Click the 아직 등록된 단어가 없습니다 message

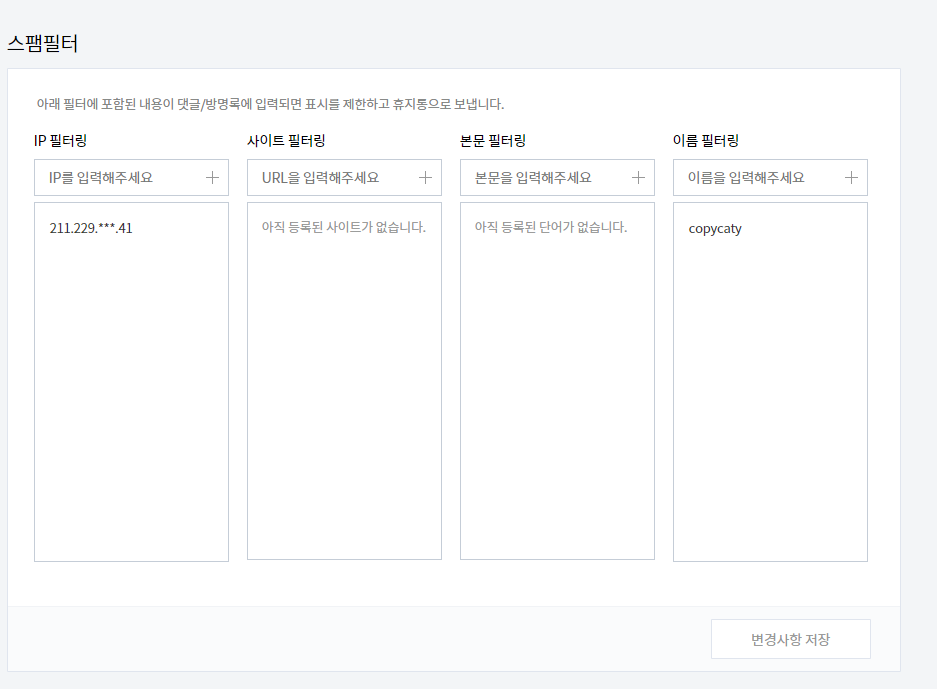pos(551,227)
